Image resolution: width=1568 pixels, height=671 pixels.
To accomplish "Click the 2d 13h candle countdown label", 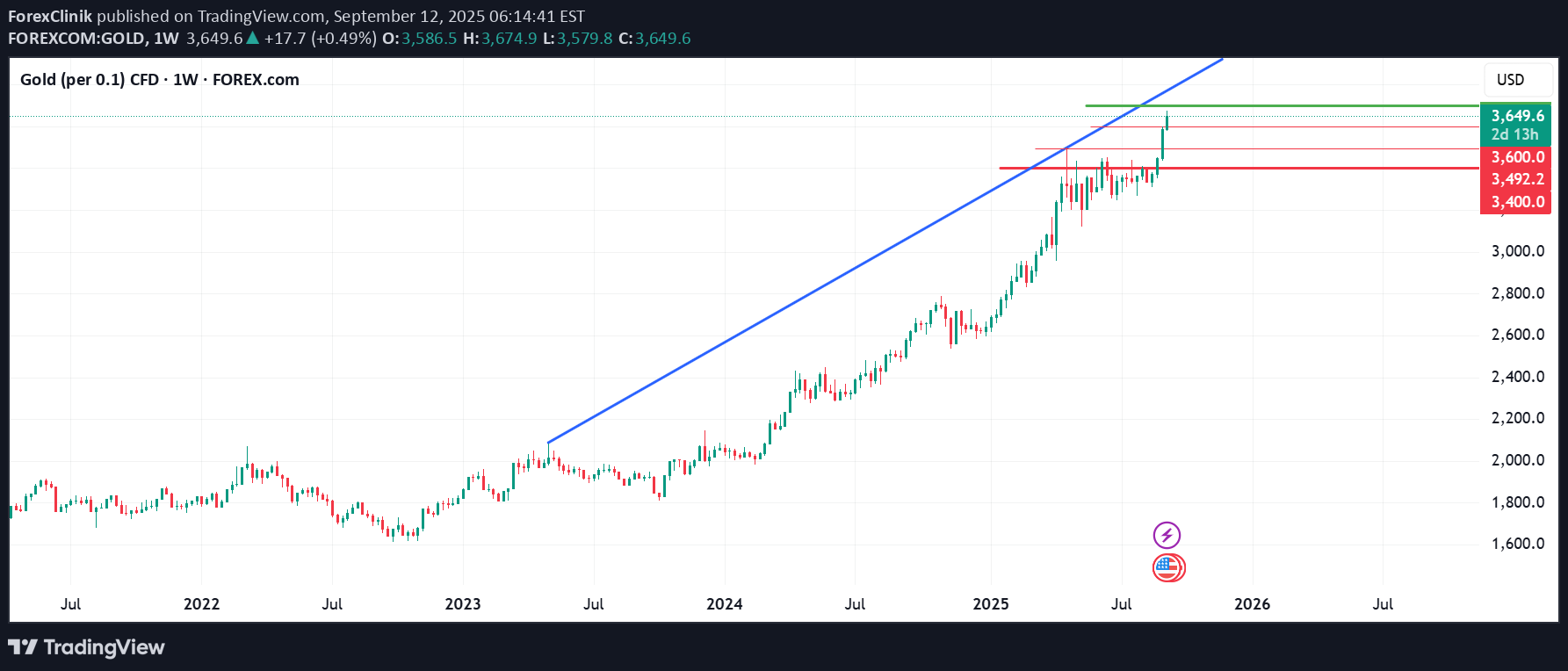I will [1514, 134].
